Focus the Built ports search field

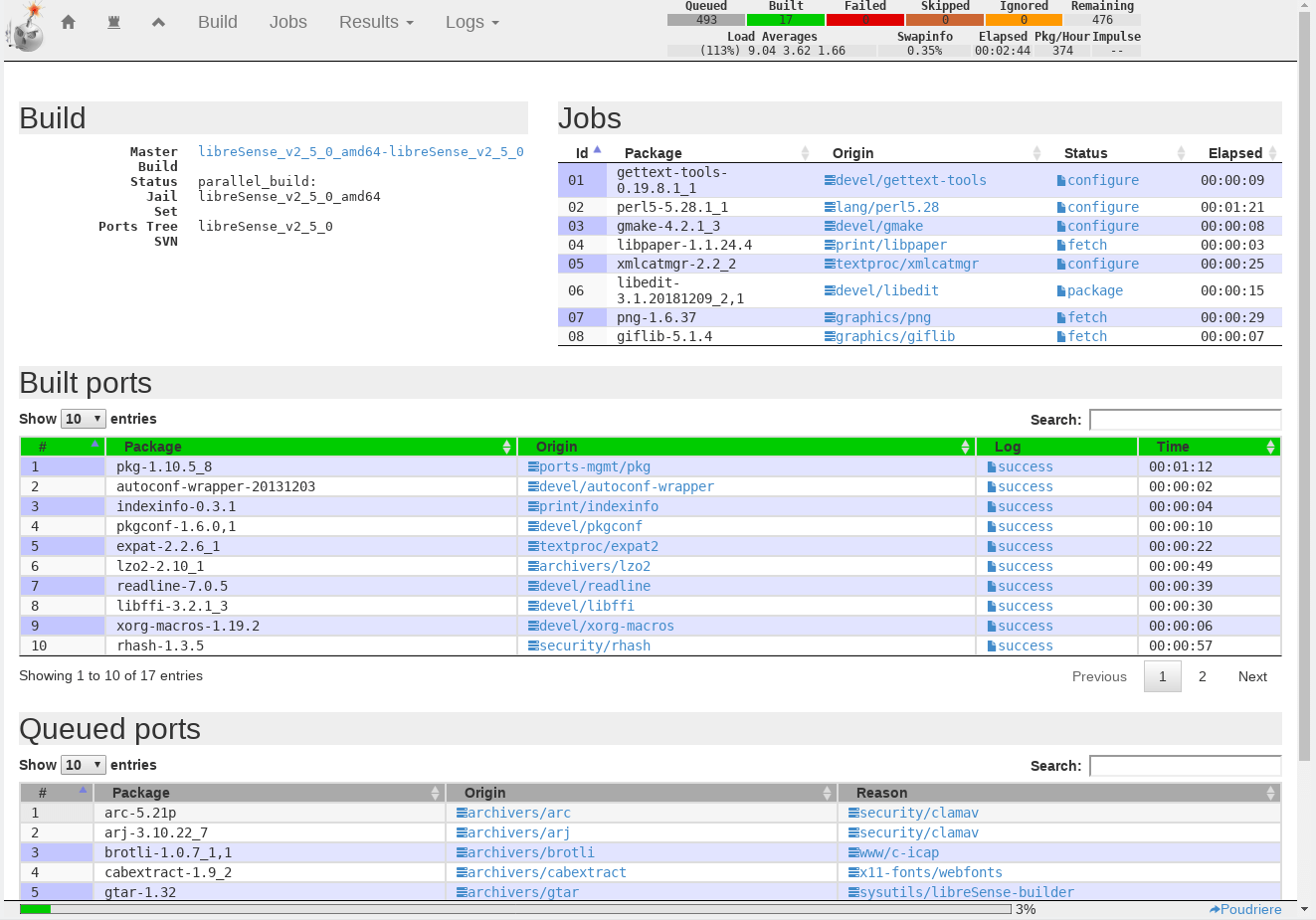[x=1185, y=420]
